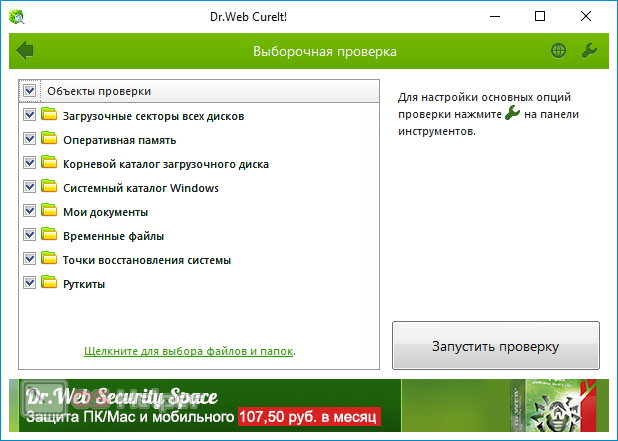Select the Оперативная память row text

click(x=119, y=140)
